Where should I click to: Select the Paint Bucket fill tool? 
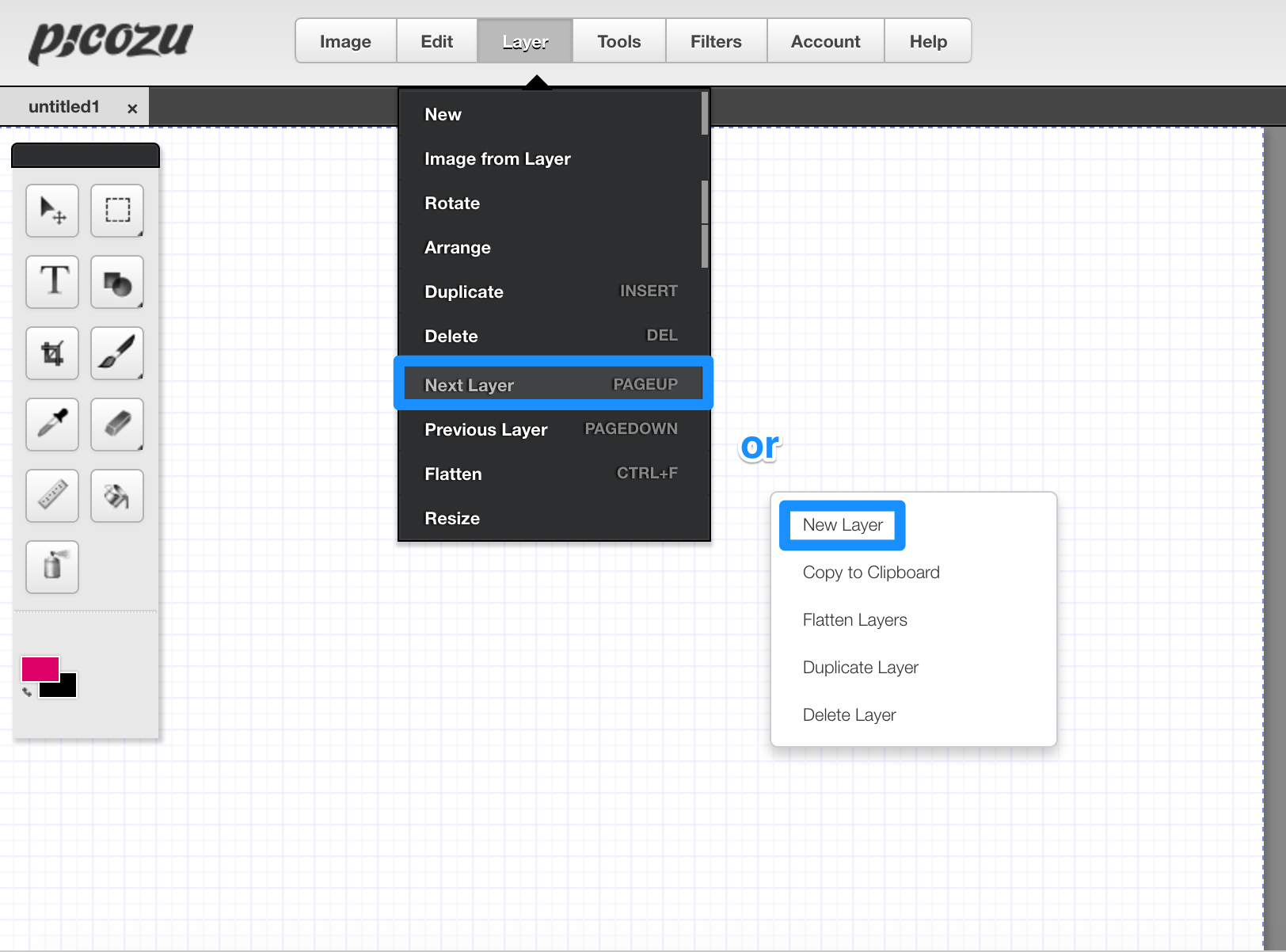coord(117,496)
